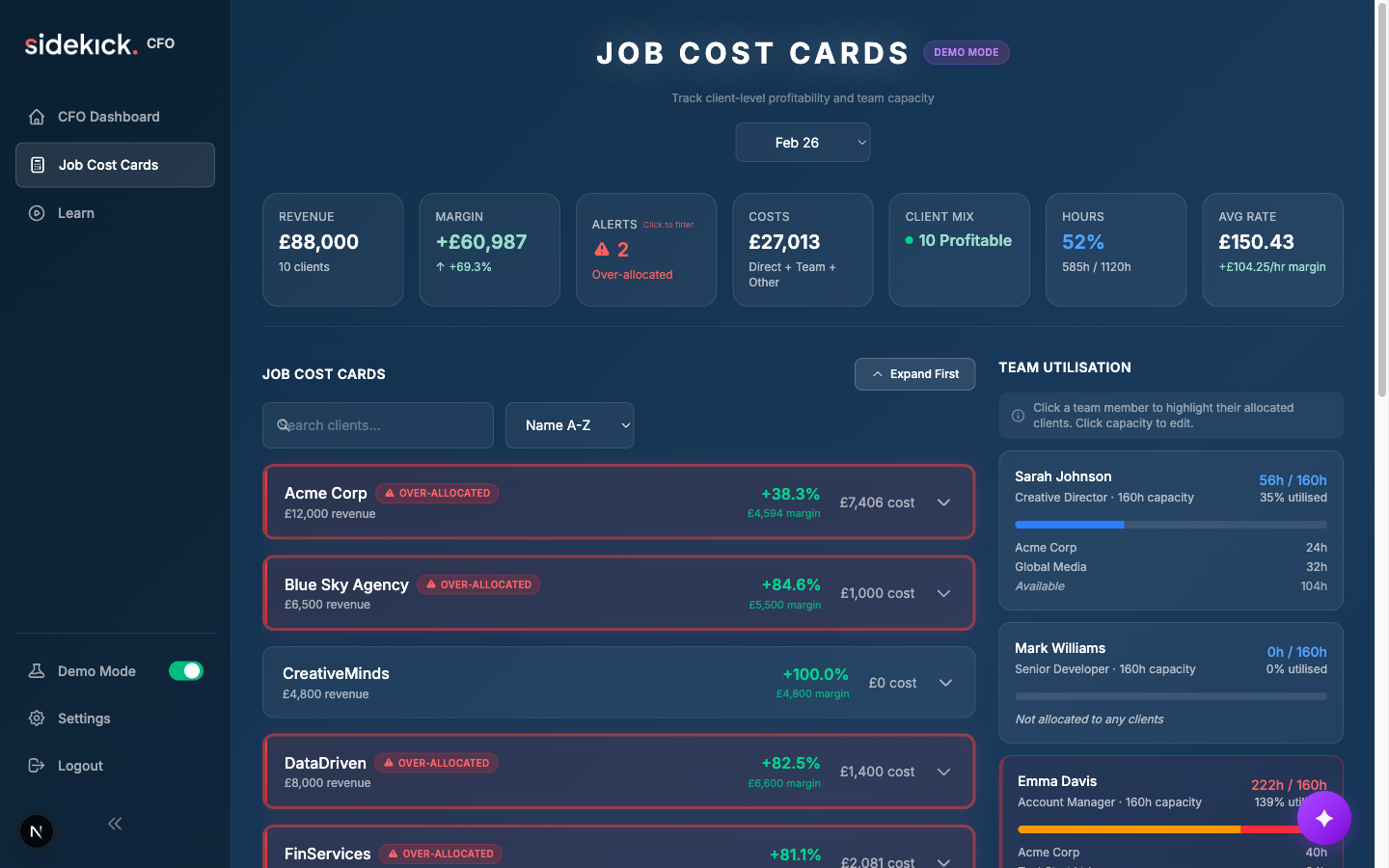
Task: Open the Learn section play icon
Action: pos(36,212)
